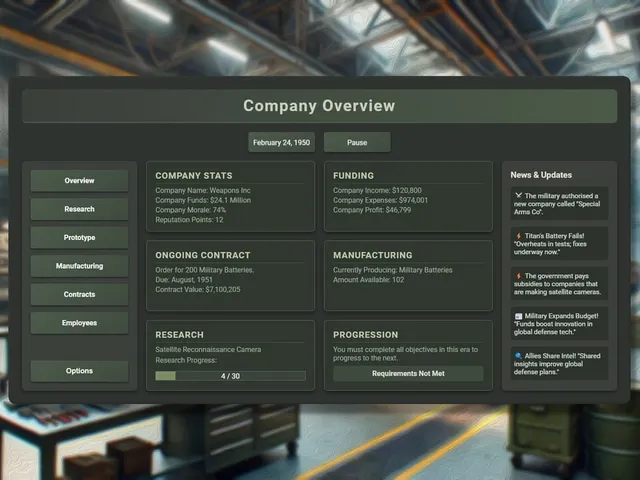Open the Options button

(79, 371)
